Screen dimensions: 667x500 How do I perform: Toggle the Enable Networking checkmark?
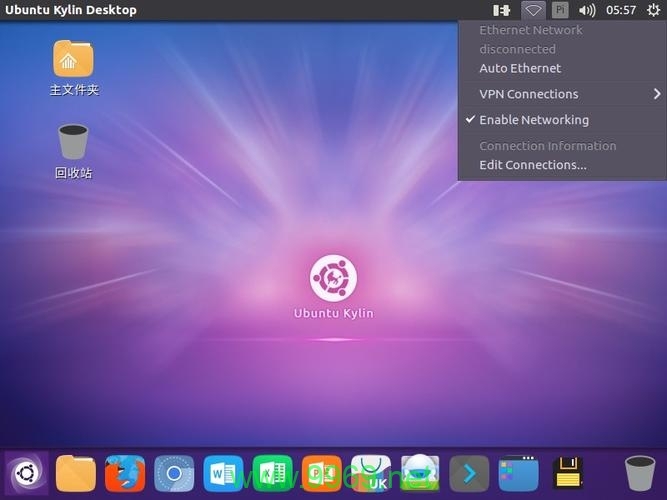tap(470, 120)
